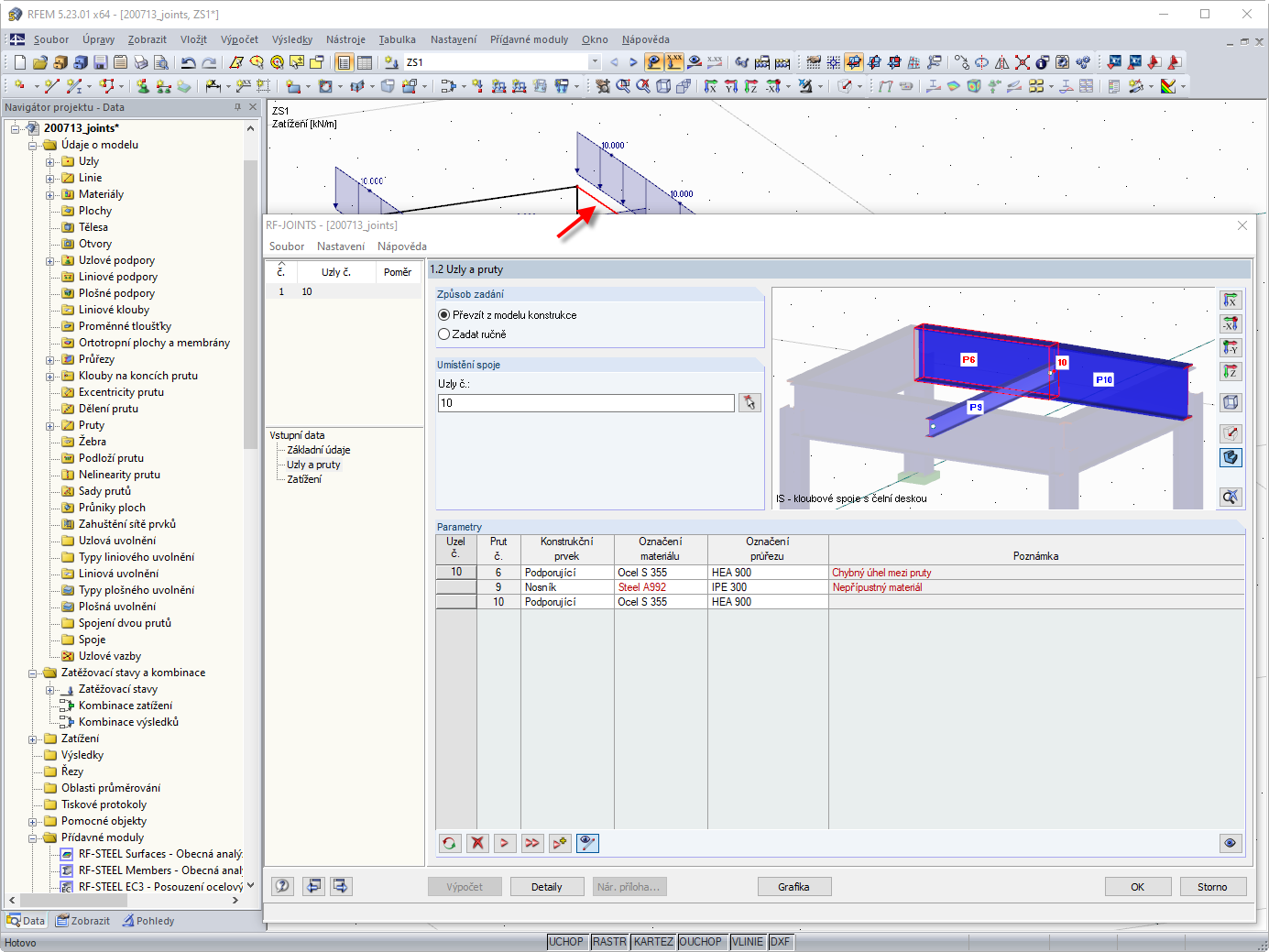1269x952 pixels.
Task: Click the single red arrow next icon
Action: [x=505, y=843]
